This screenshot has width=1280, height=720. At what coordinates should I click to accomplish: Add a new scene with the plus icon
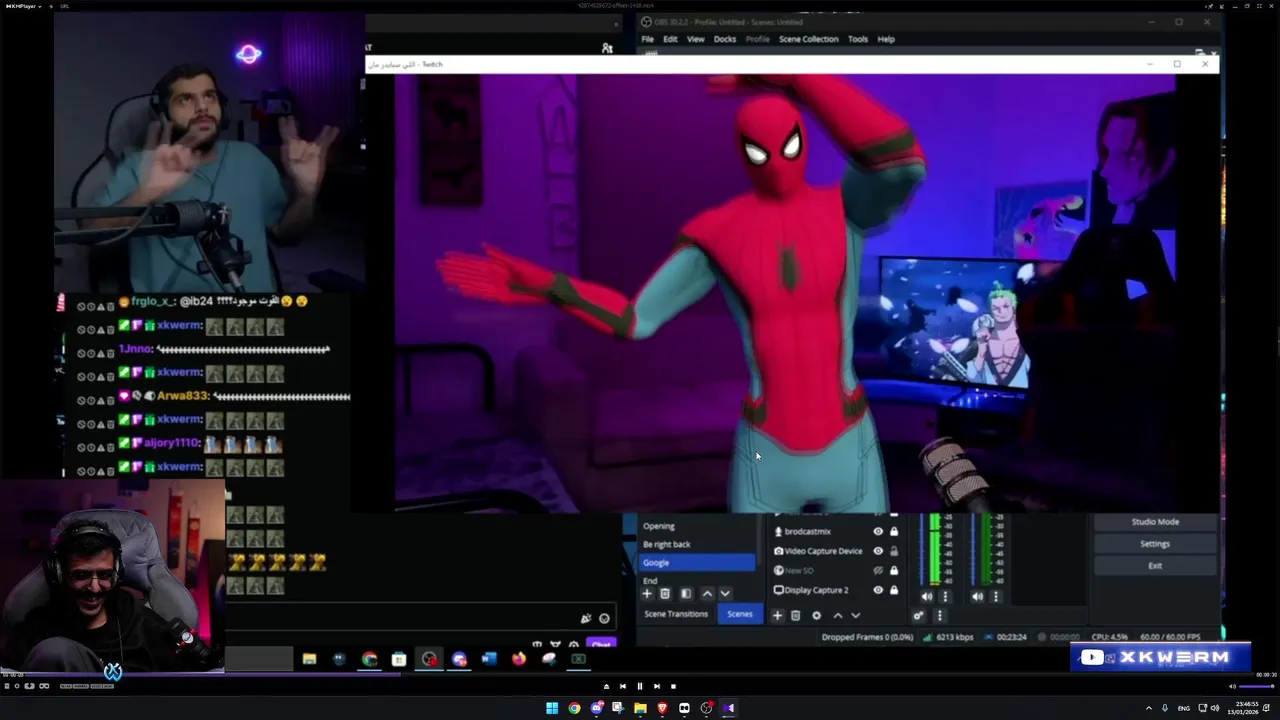(647, 594)
